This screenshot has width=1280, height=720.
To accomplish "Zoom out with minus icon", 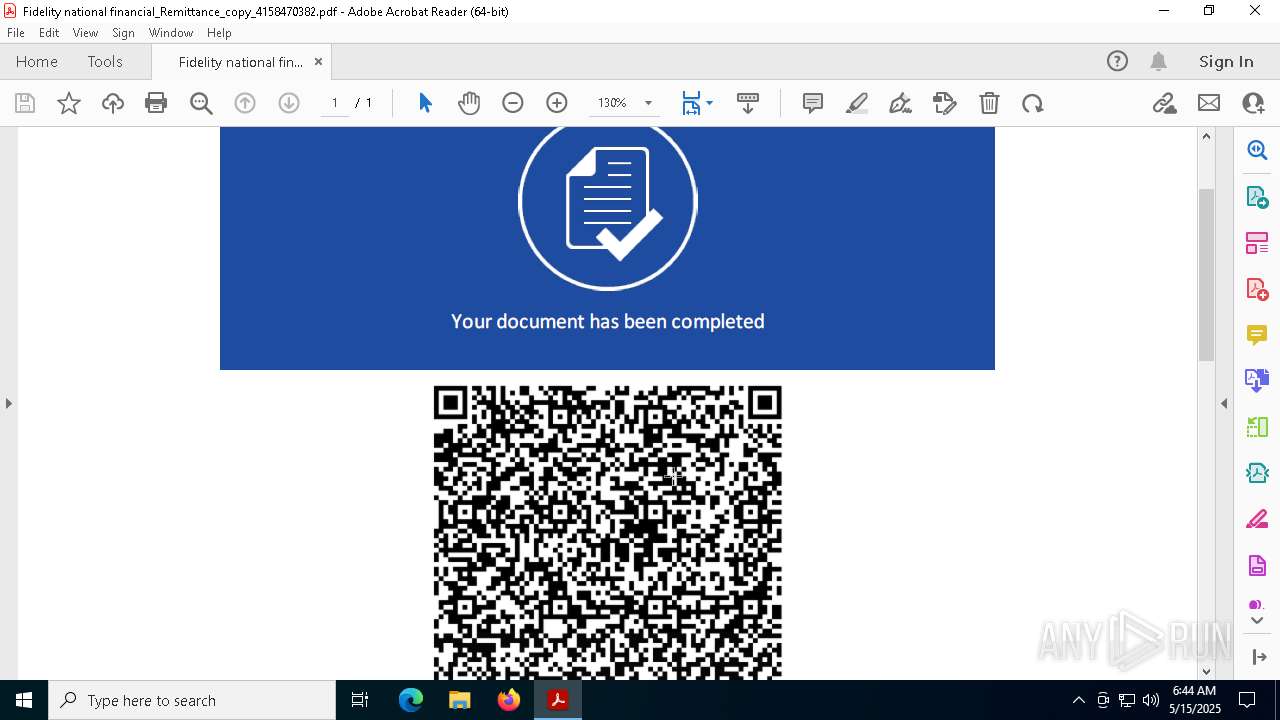I will pyautogui.click(x=513, y=103).
